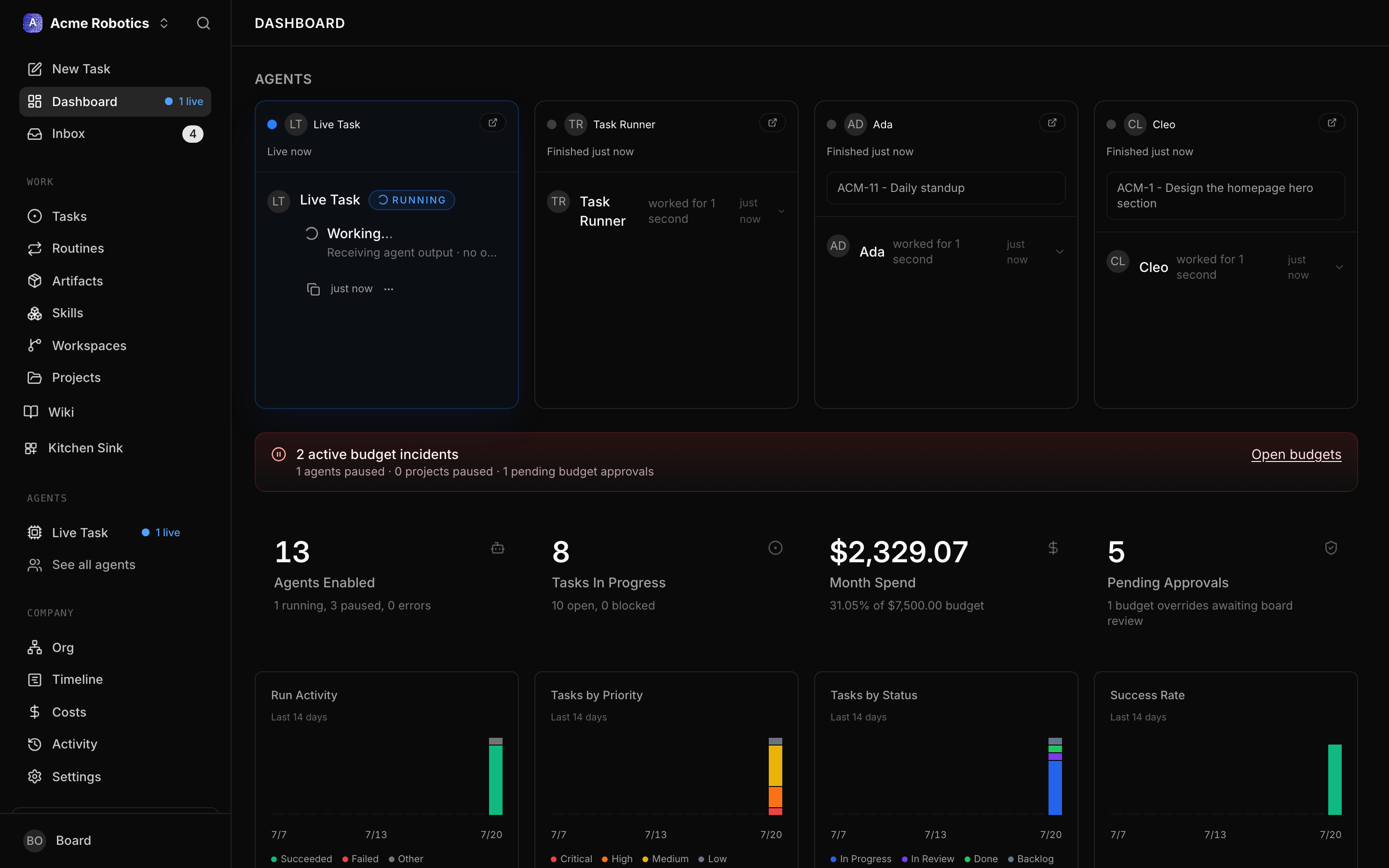Click the In Review legend item
This screenshot has height=868, width=1389.
point(927,859)
